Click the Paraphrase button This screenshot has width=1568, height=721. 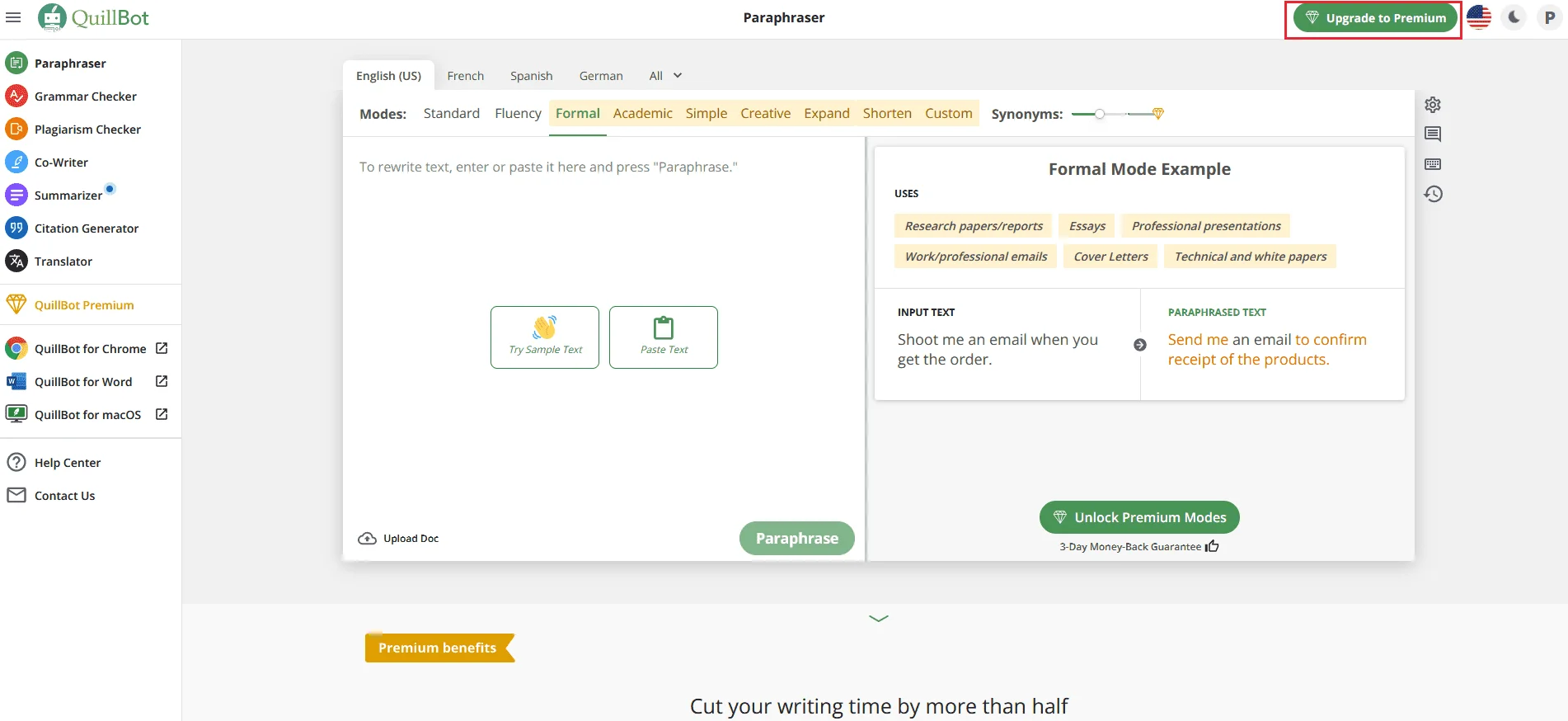[x=797, y=538]
